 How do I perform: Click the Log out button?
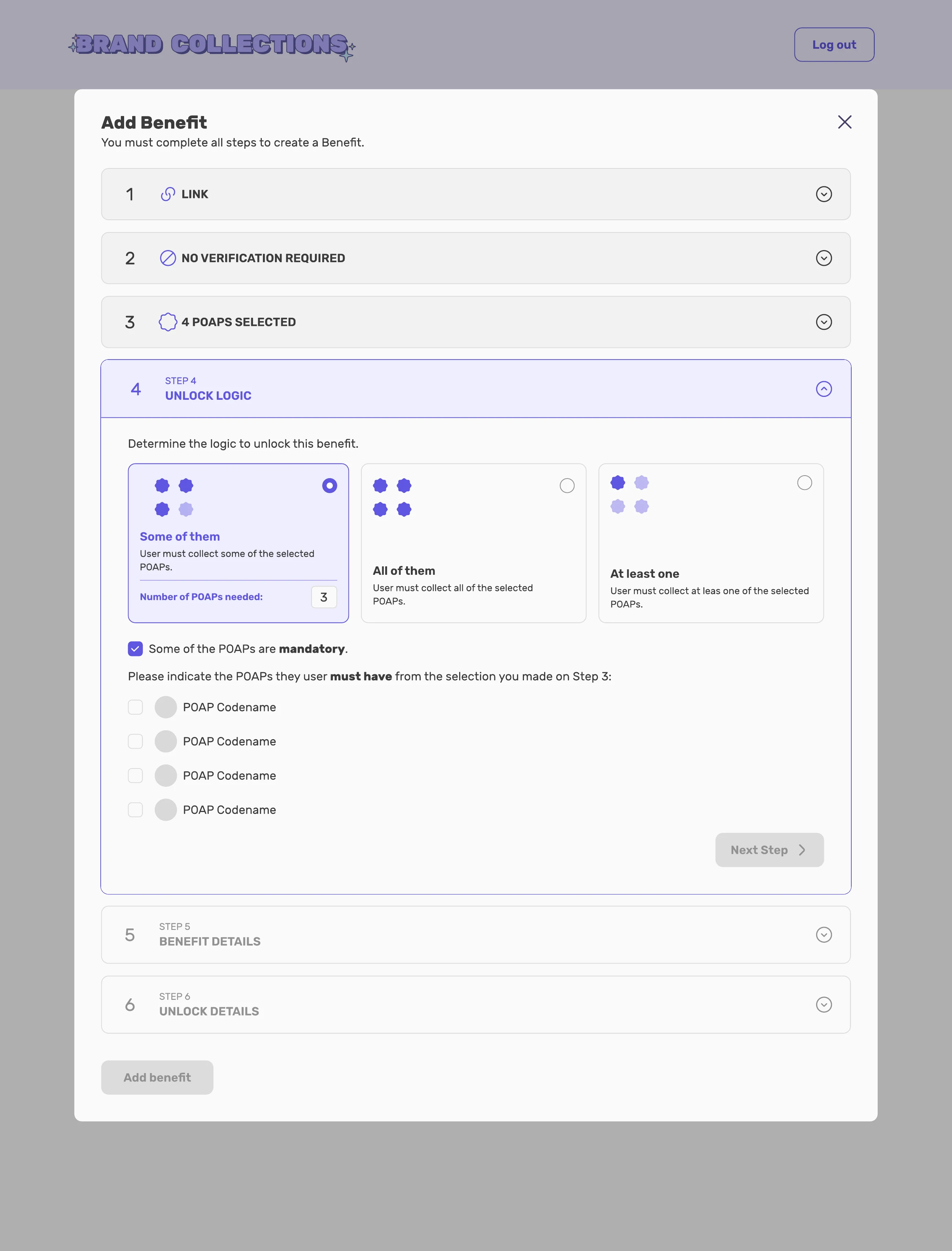(834, 45)
